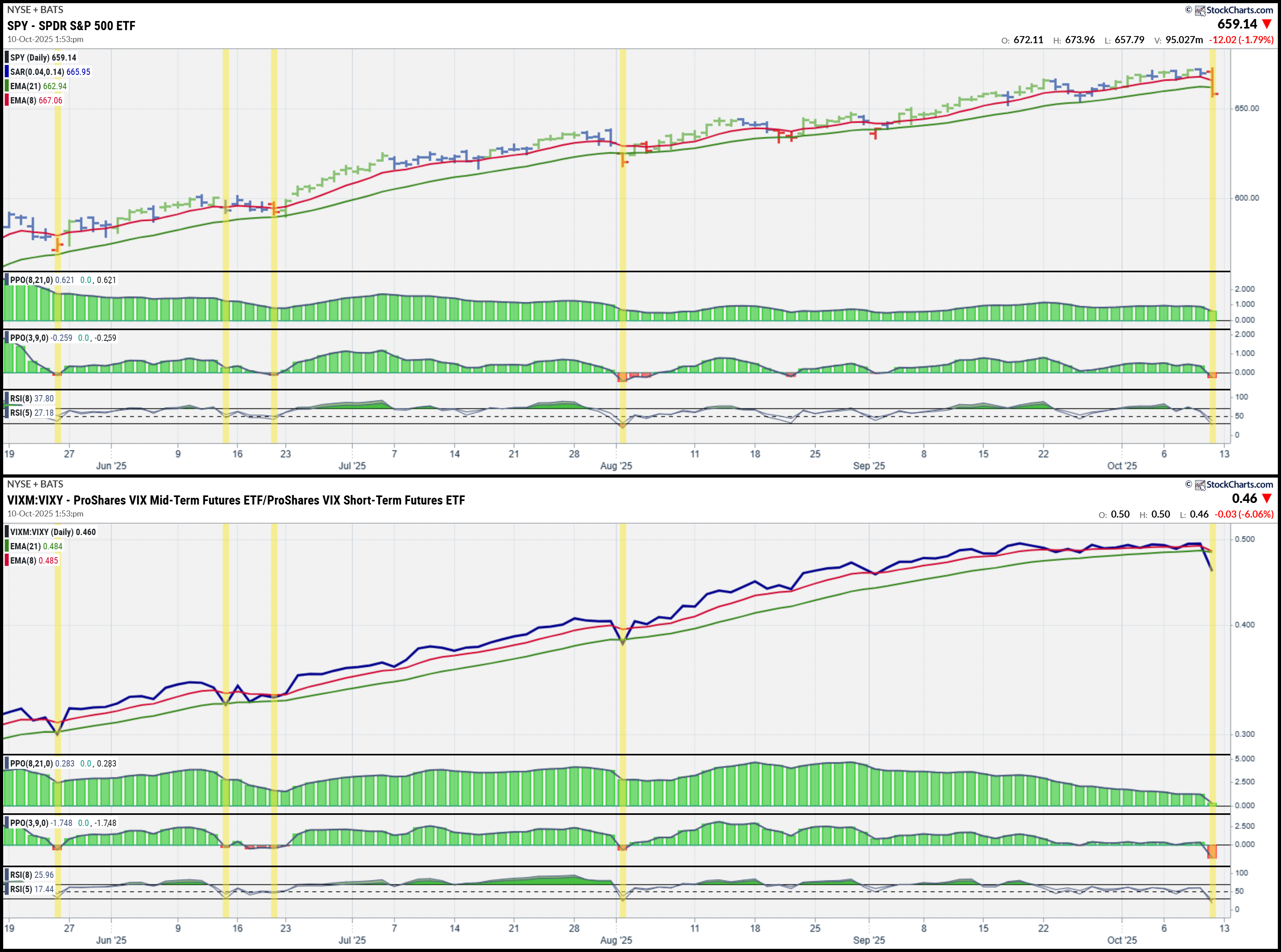Click the VIXM:VIXY (Daily) 0.460 legend label
The height and width of the screenshot is (952, 1281).
coord(52,532)
